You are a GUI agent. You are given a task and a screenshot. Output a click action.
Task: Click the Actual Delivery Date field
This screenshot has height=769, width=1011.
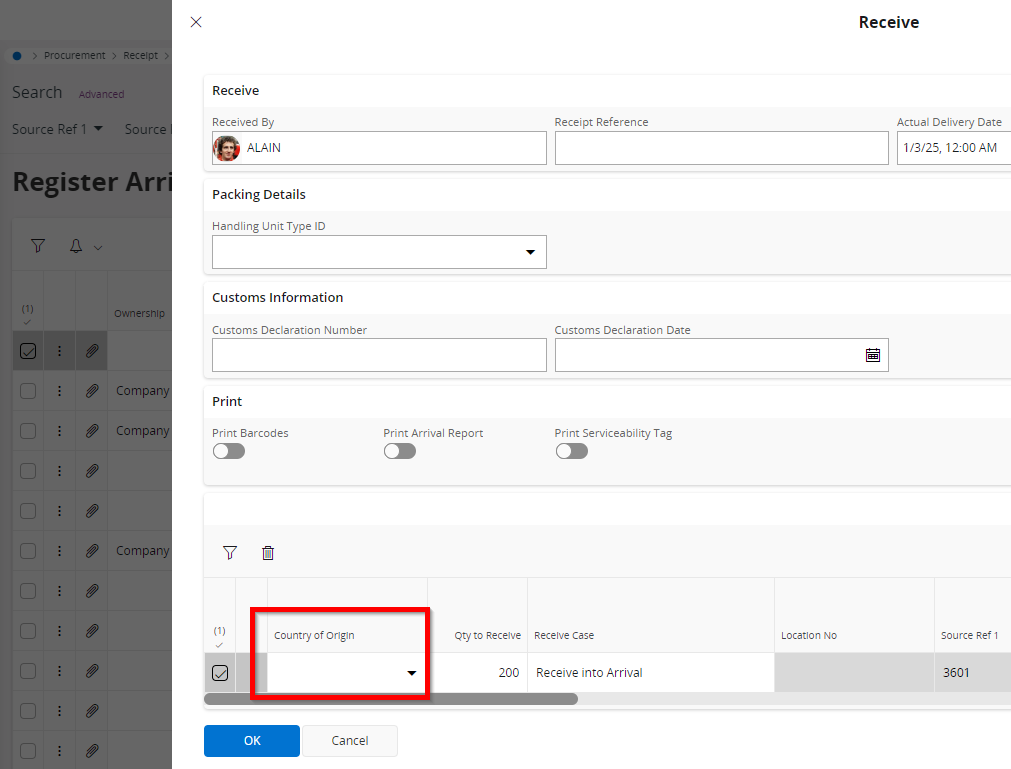point(954,148)
